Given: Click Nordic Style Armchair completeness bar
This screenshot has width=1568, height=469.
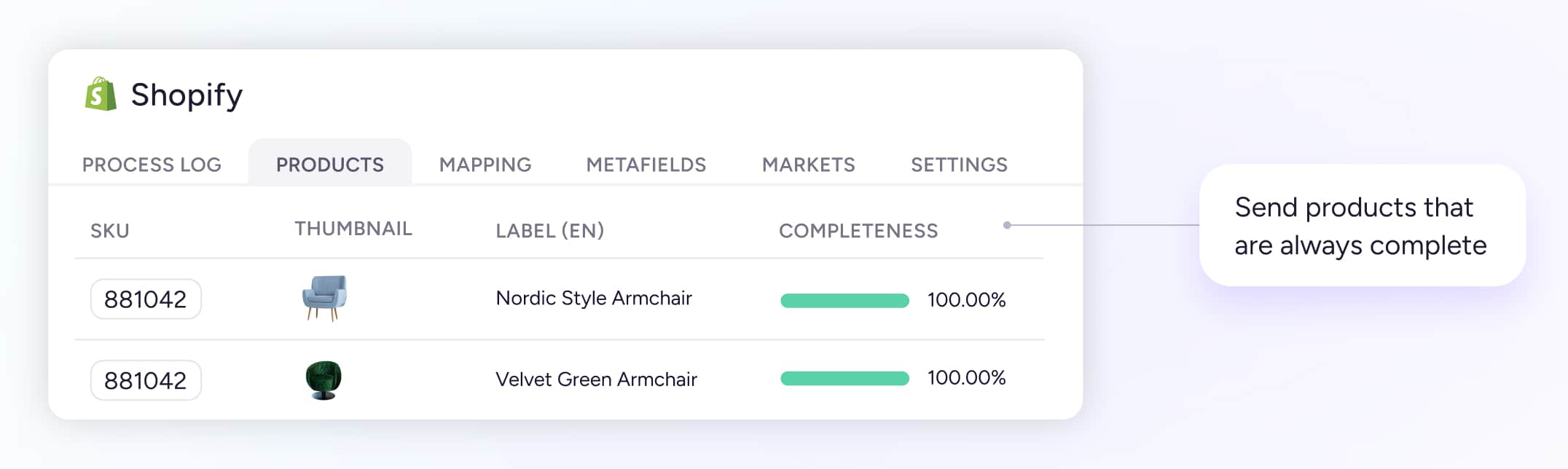Looking at the screenshot, I should pos(844,301).
